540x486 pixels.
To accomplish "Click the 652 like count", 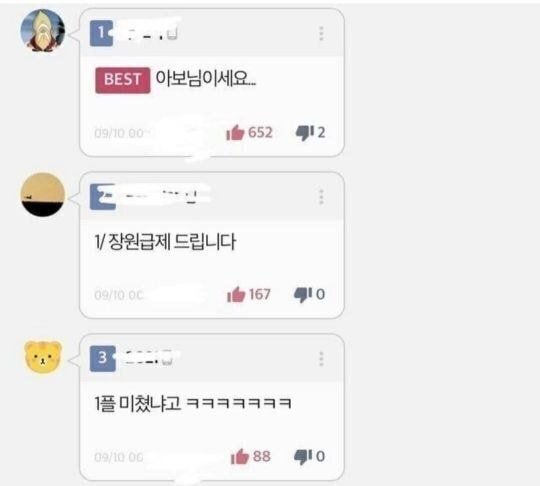I will pyautogui.click(x=260, y=133).
